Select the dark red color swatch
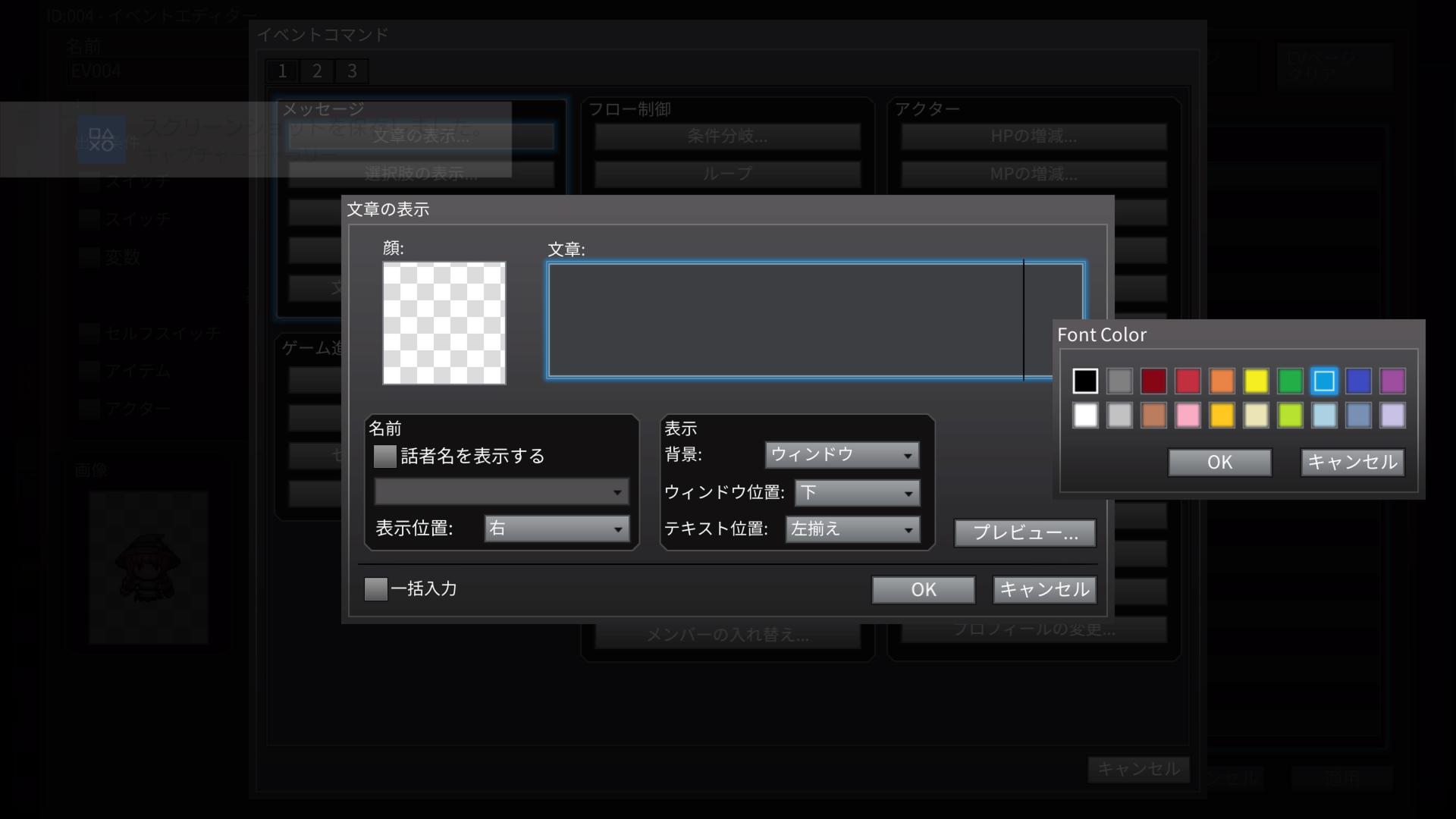This screenshot has height=819, width=1456. click(1153, 381)
